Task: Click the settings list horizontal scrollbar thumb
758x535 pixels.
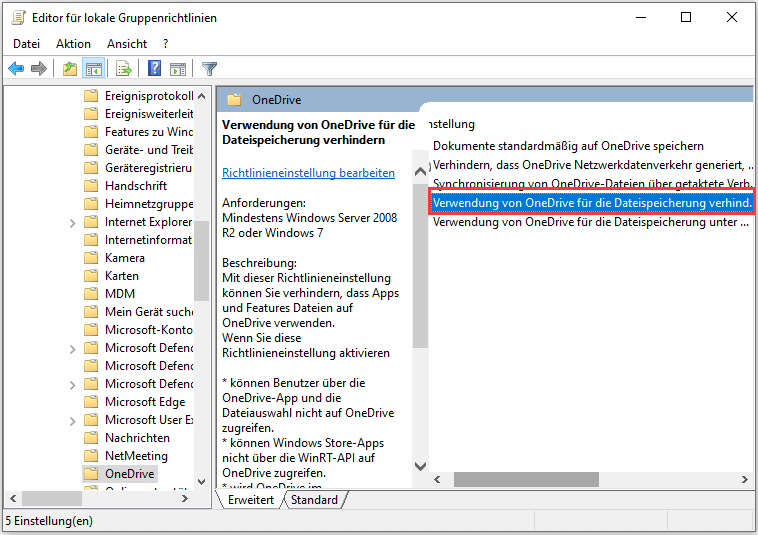Action: tap(526, 479)
